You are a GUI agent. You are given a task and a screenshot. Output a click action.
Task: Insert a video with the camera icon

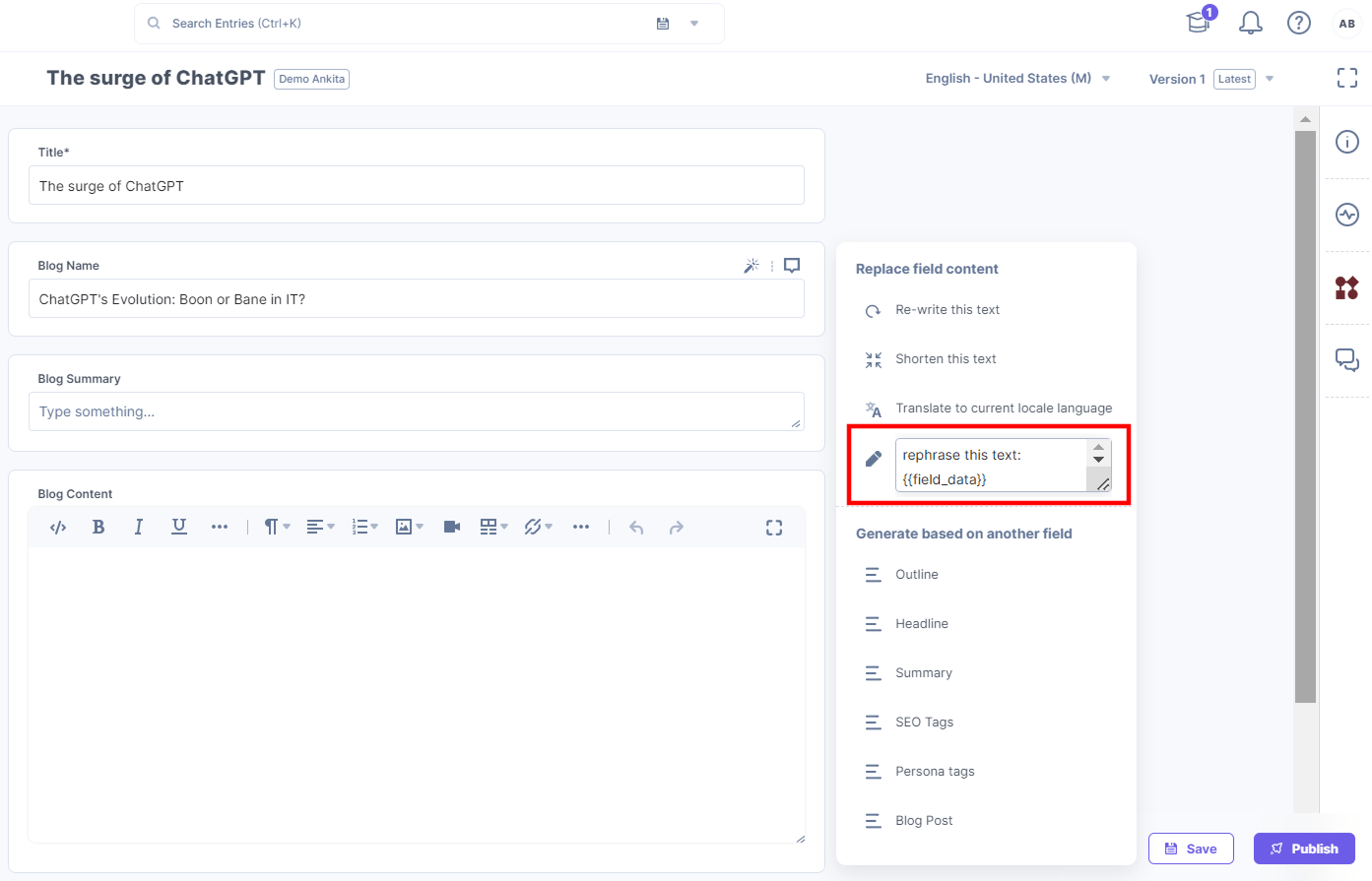pyautogui.click(x=452, y=527)
